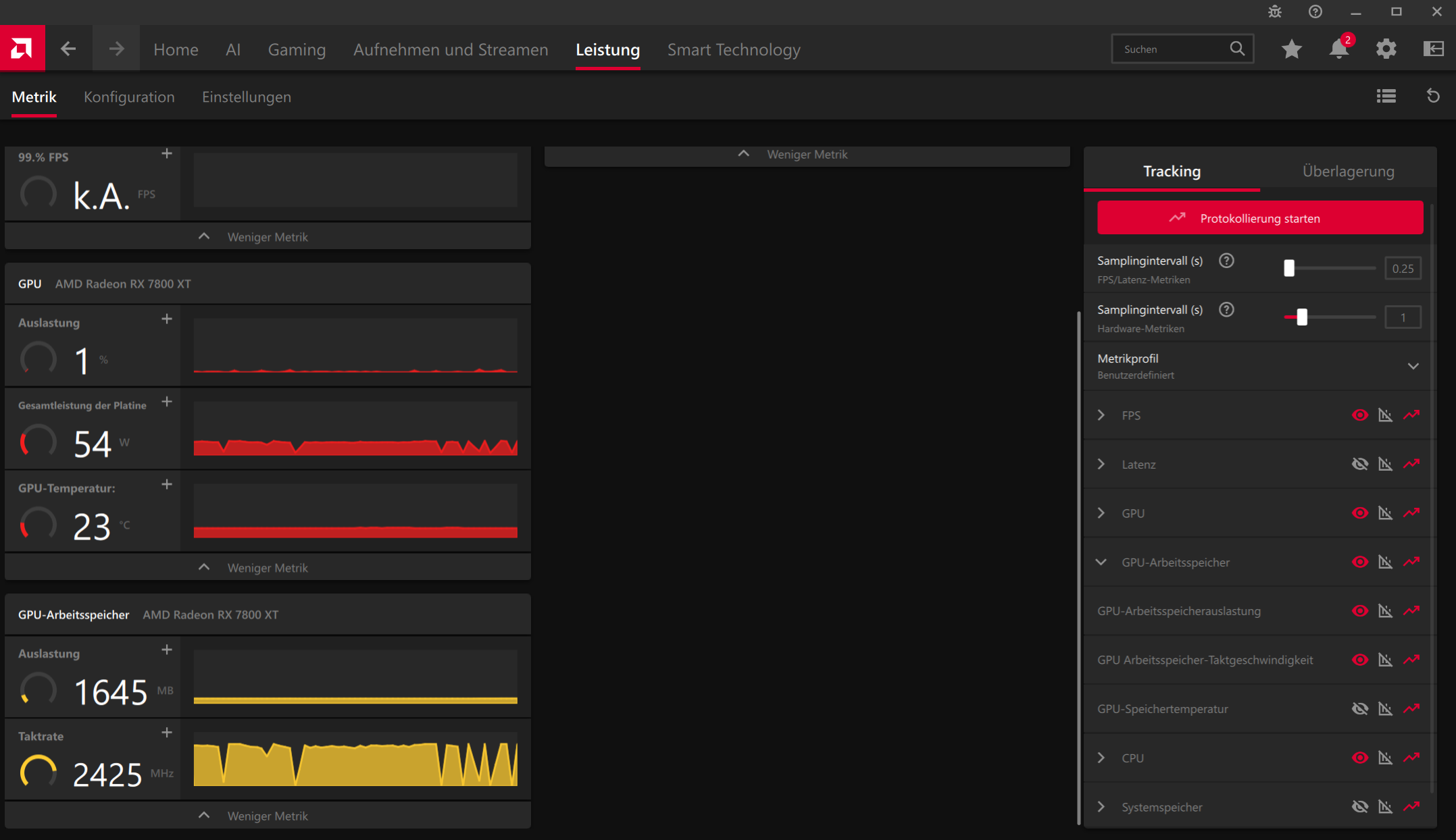Enable visibility of GPU-Speichertemperatur
The height and width of the screenshot is (840, 1456).
point(1361,708)
